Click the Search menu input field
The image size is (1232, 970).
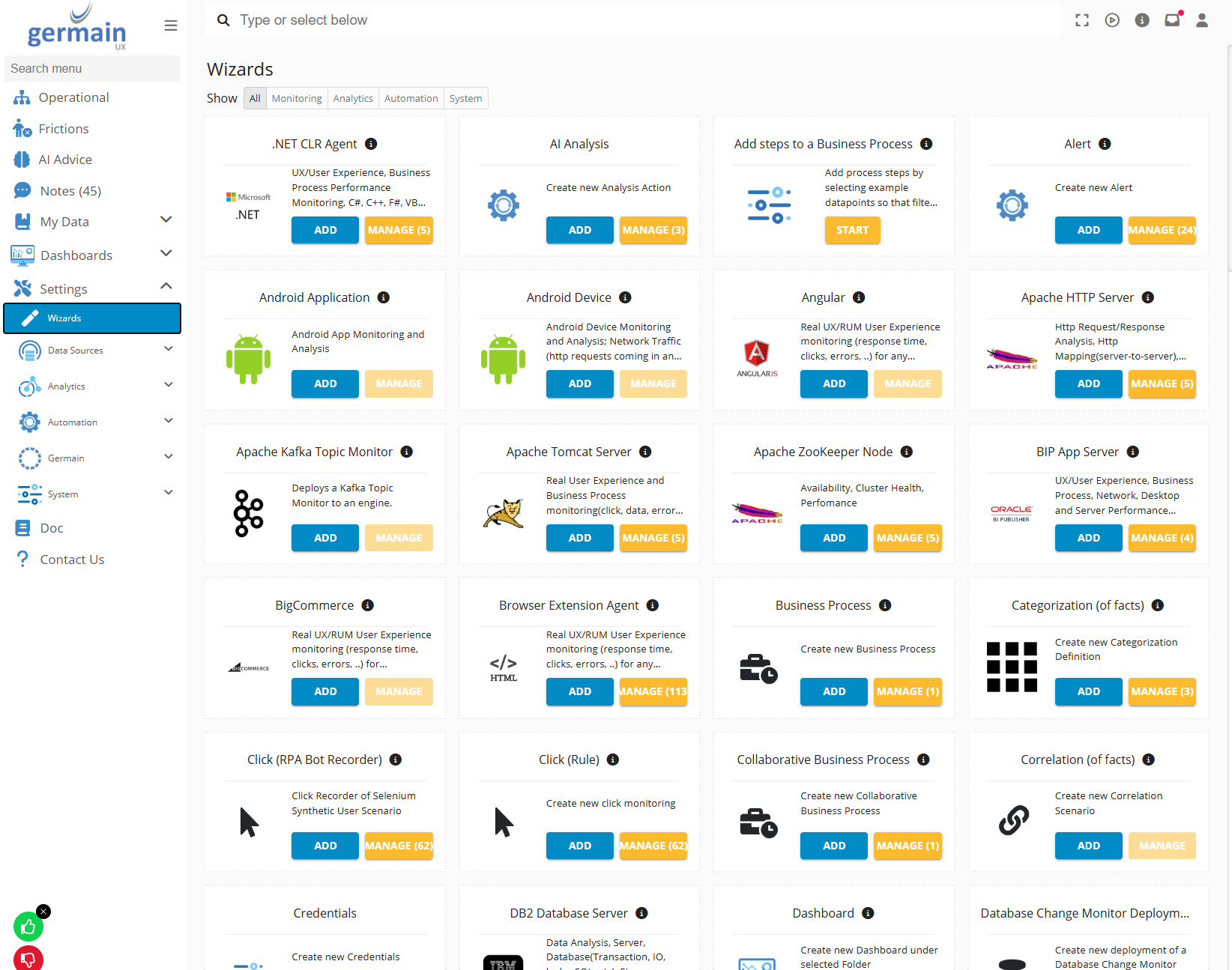coord(92,68)
